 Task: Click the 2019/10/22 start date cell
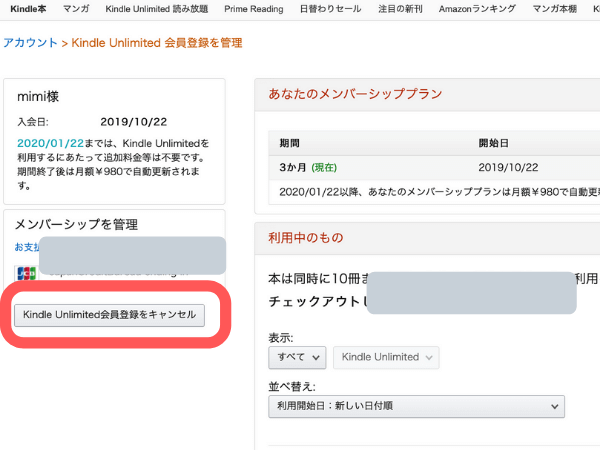tap(508, 167)
